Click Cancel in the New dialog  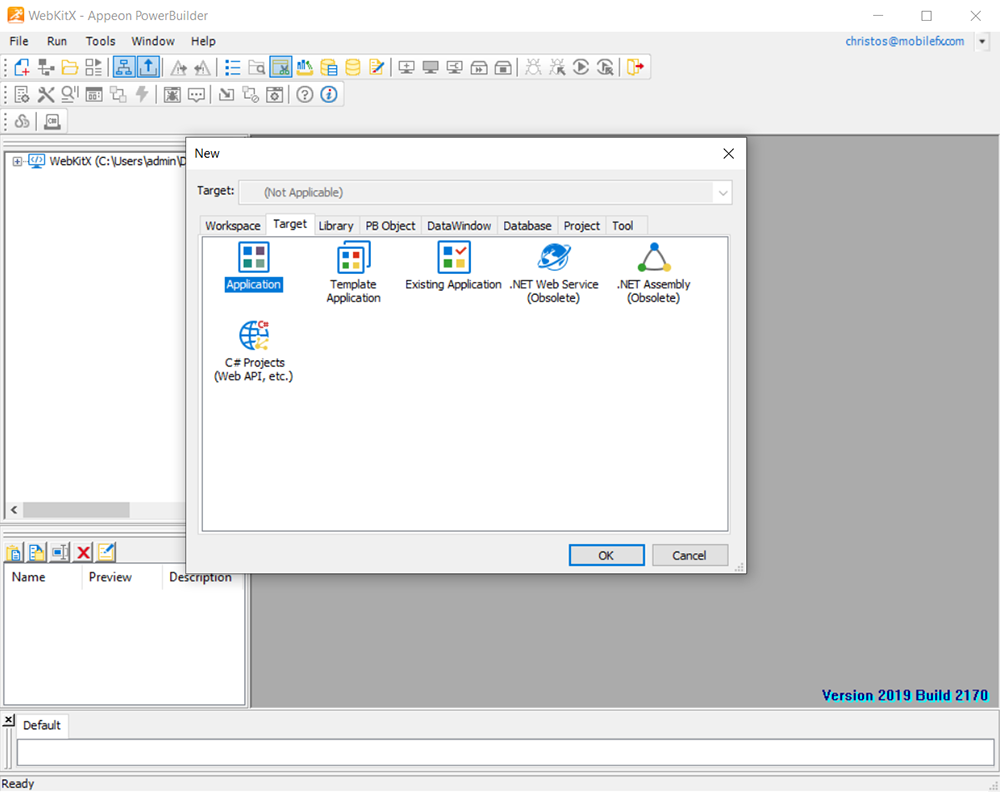click(x=689, y=555)
